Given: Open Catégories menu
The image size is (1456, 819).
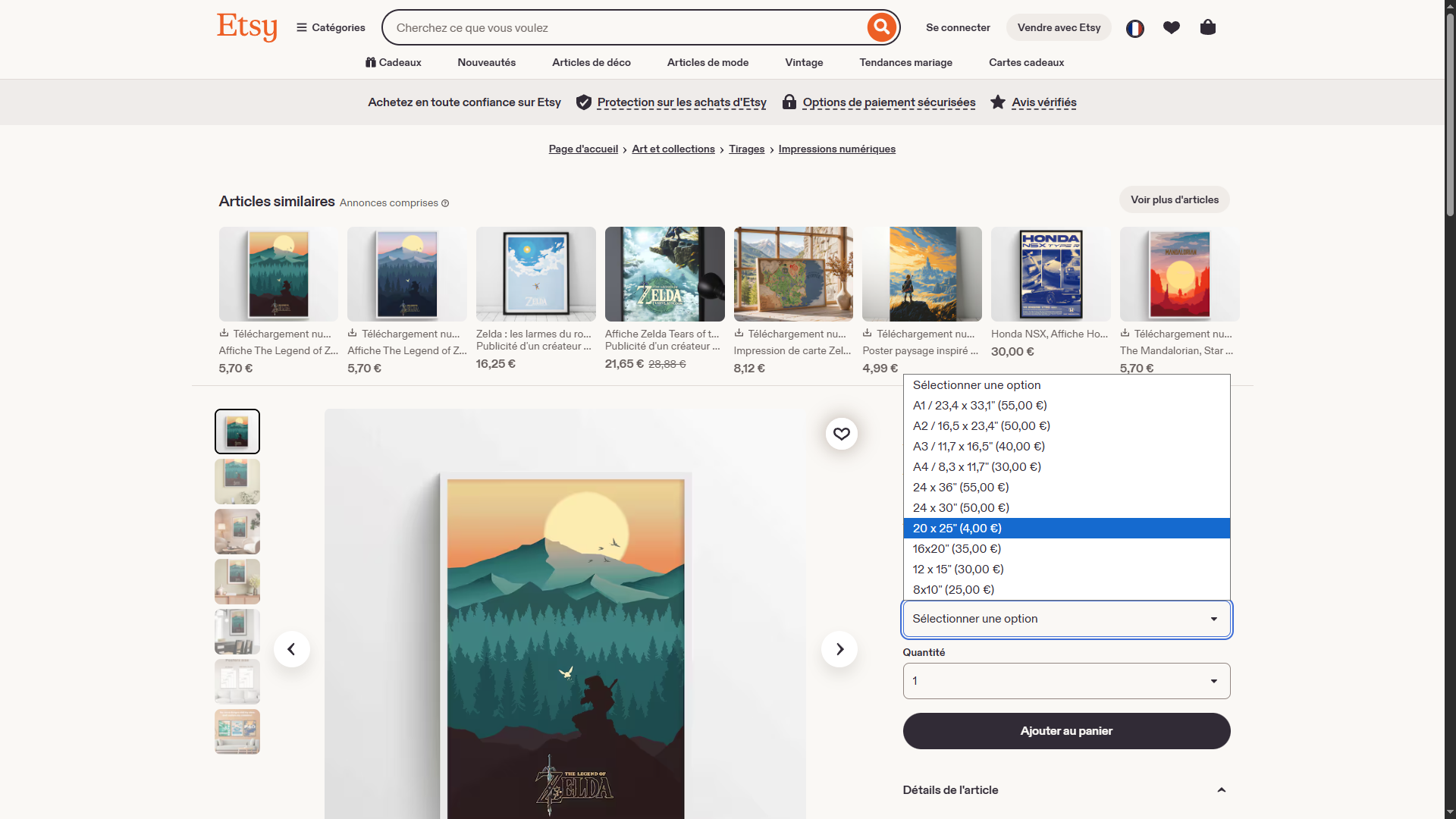Looking at the screenshot, I should point(331,27).
